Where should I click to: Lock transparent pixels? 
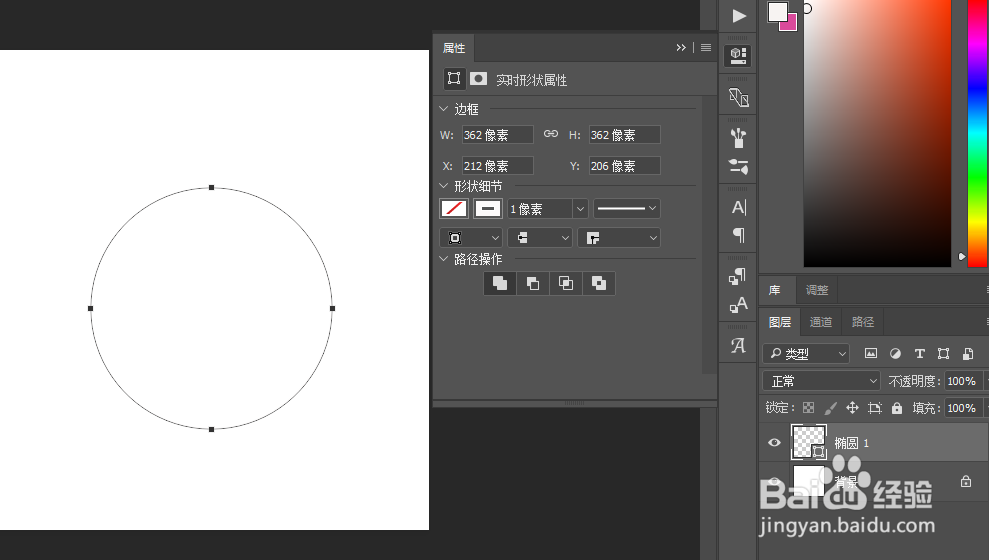point(809,408)
